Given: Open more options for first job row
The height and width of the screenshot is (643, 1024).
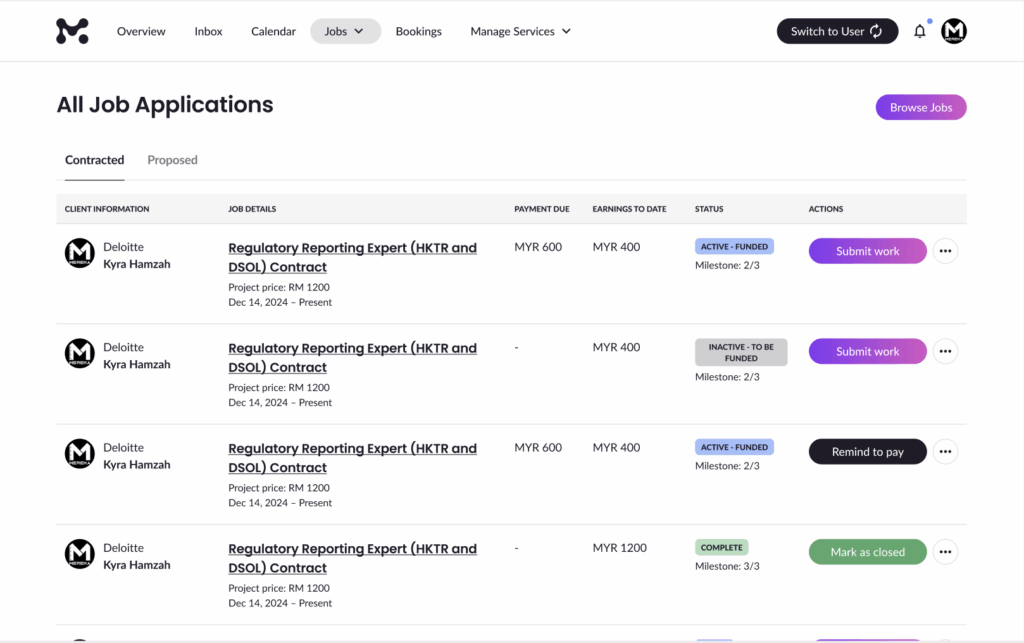Looking at the screenshot, I should 945,252.
